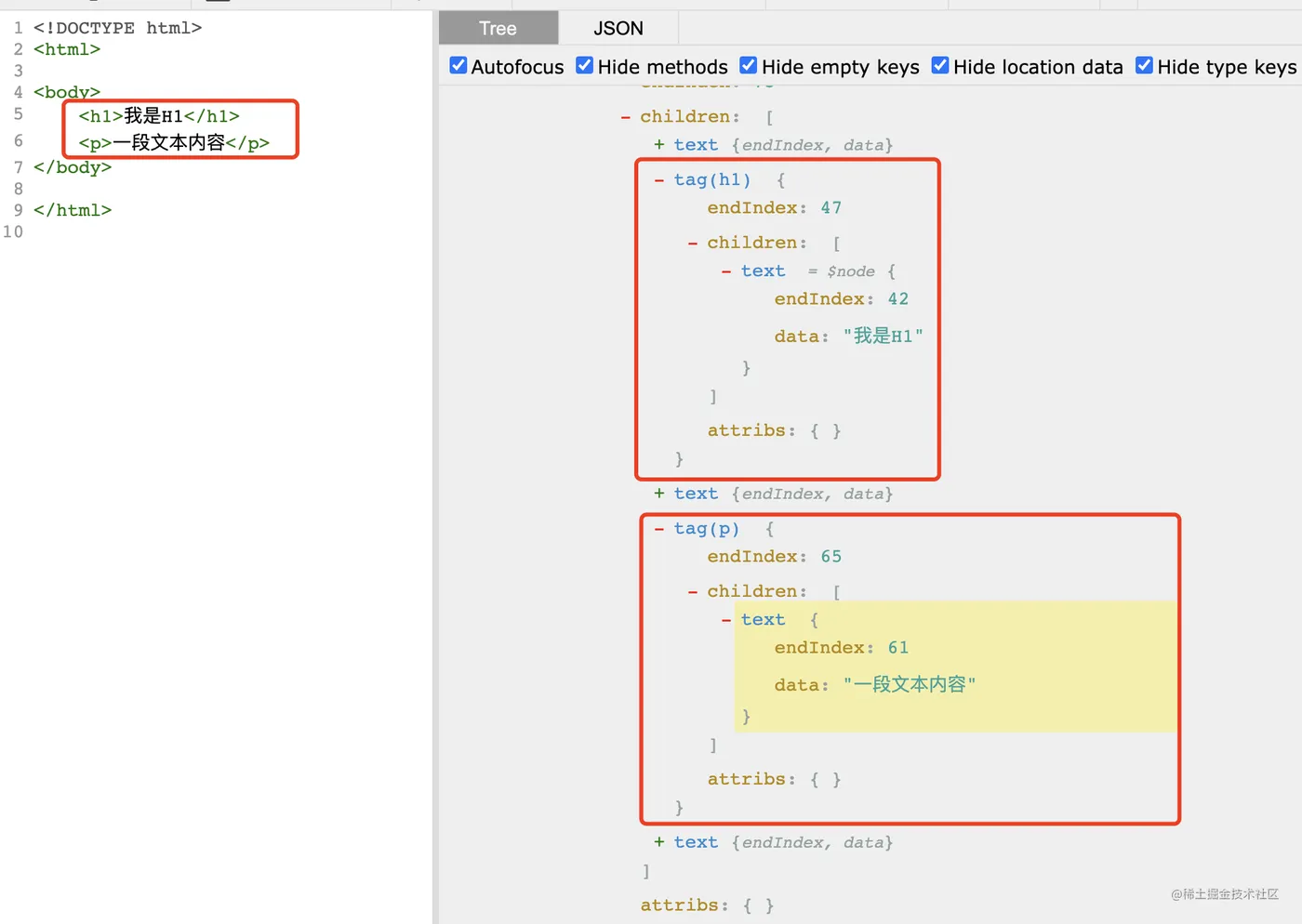Click the closing </html> tag in the editor
1302x924 pixels.
pos(73,210)
